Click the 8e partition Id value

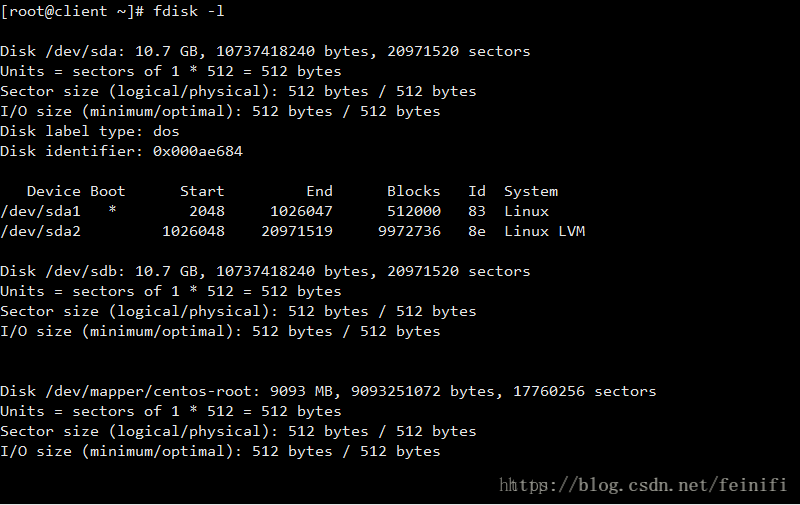coord(477,231)
